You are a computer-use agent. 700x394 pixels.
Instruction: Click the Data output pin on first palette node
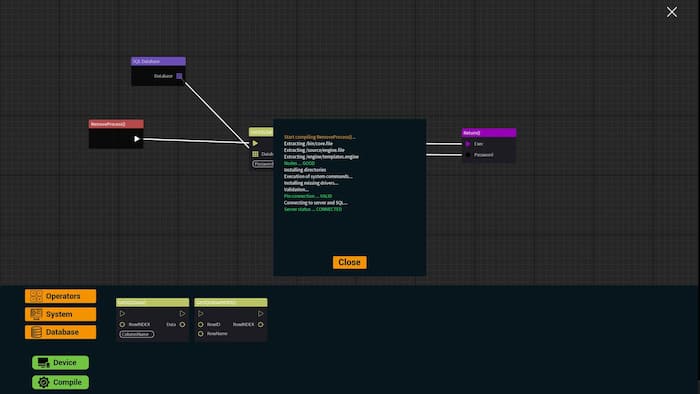(182, 324)
